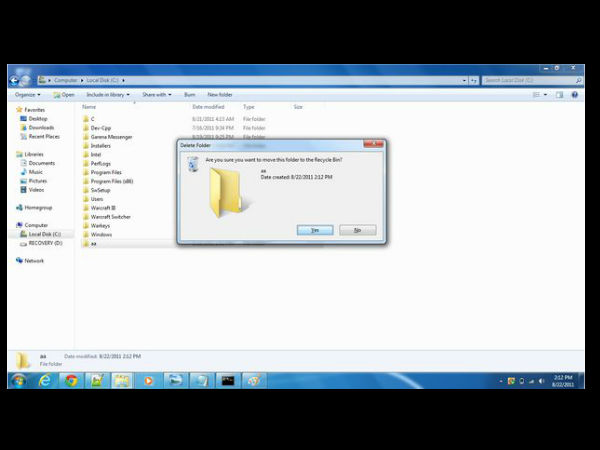Click Burn in the toolbar
This screenshot has width=600, height=450.
coord(189,95)
